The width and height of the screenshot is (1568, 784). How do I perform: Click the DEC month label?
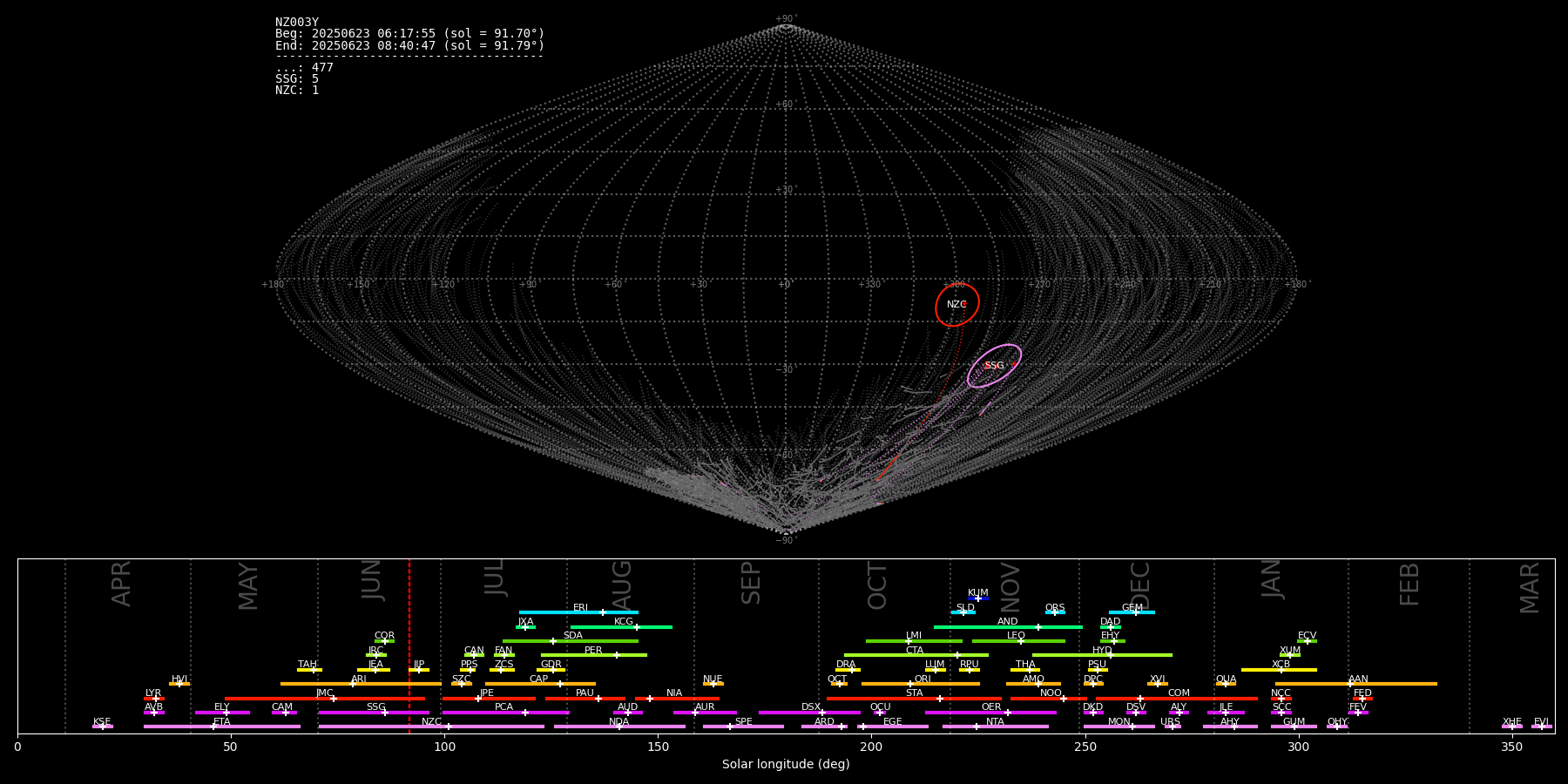point(1140,586)
